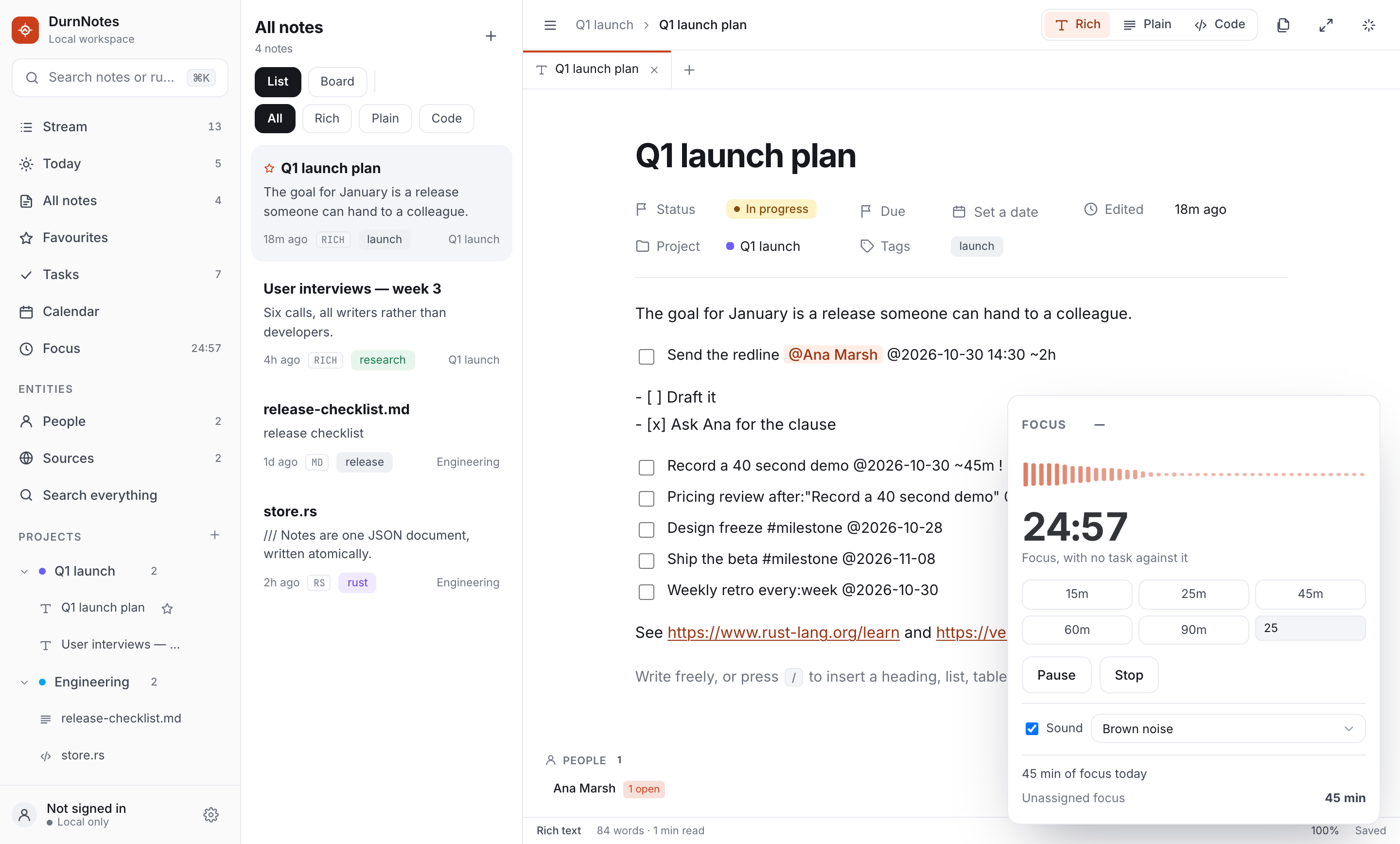The image size is (1400, 844).
Task: Add a new project with plus icon
Action: click(x=215, y=535)
